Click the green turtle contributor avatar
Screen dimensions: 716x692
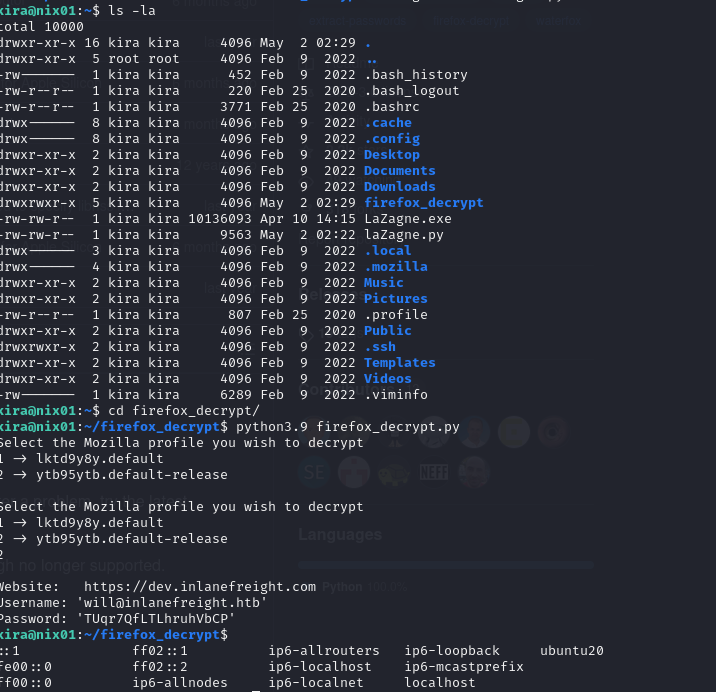(394, 472)
